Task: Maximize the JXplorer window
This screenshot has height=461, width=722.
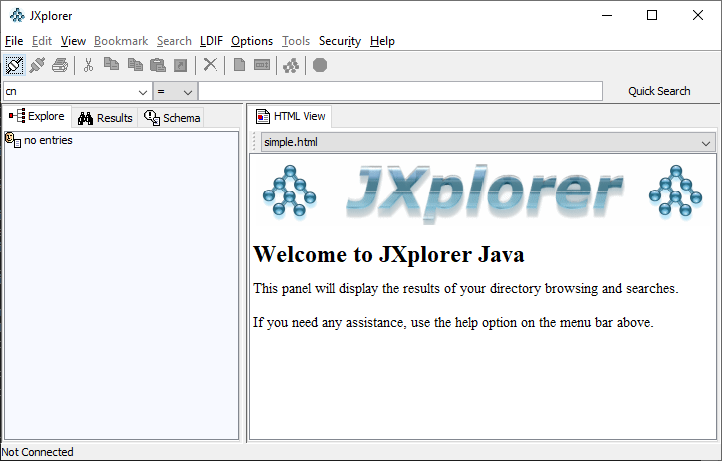Action: 652,15
